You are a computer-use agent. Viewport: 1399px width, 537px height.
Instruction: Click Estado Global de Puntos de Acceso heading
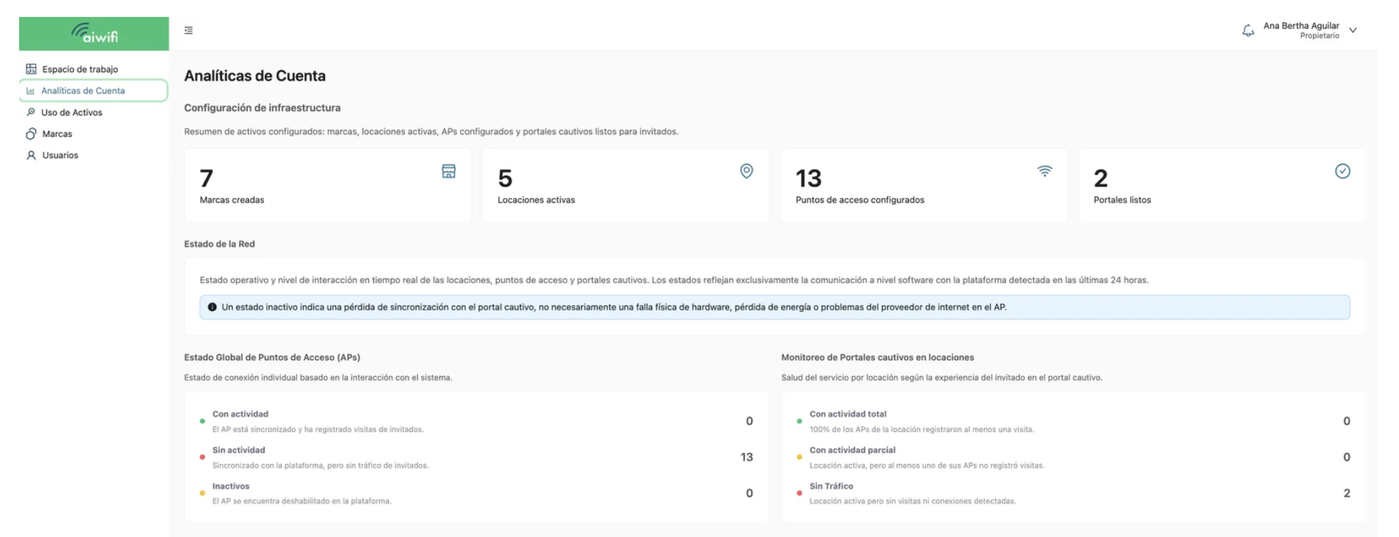[272, 357]
